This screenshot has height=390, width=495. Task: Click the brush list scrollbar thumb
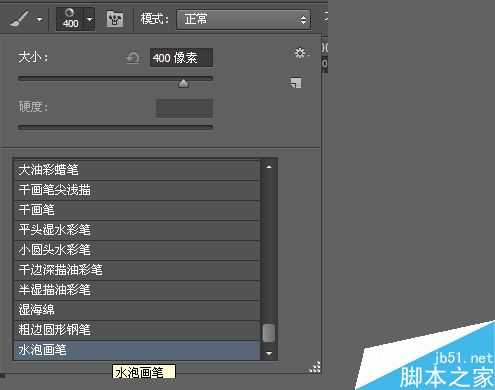coord(269,333)
